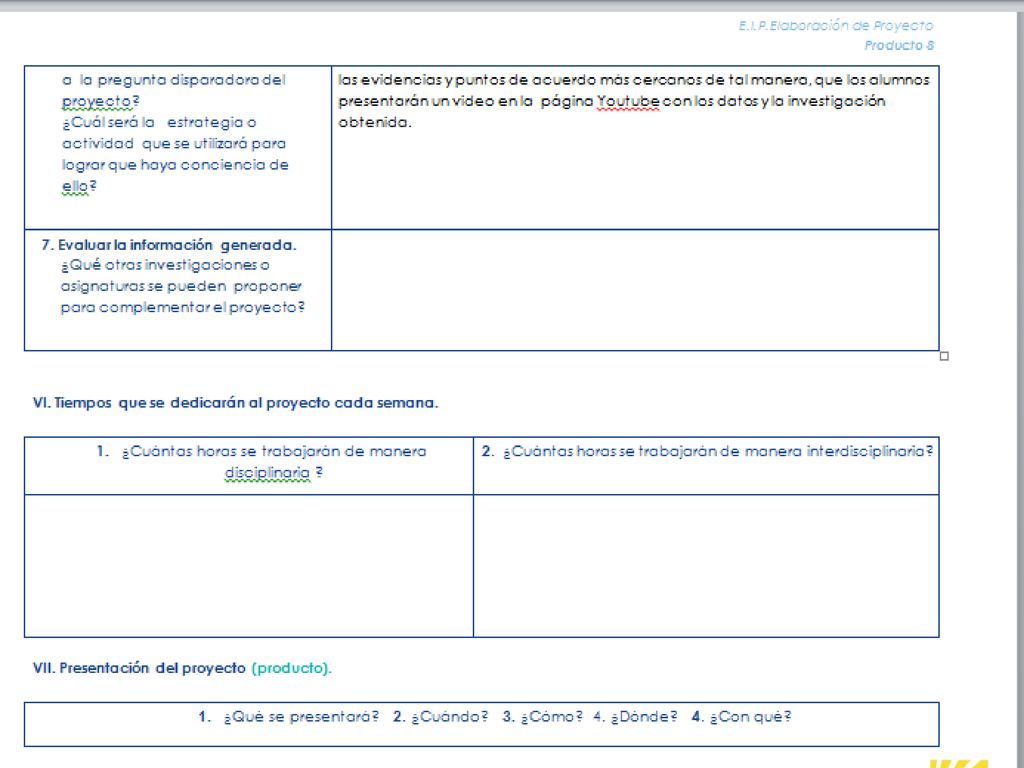Click '4. ¿Con qué?' text
The width and height of the screenshot is (1024, 768).
[741, 717]
